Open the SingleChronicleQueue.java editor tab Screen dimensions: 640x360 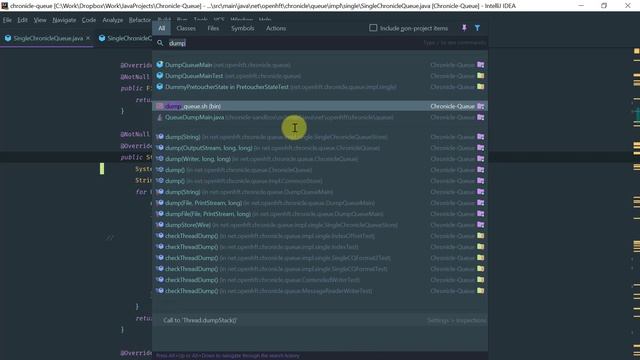[47, 38]
